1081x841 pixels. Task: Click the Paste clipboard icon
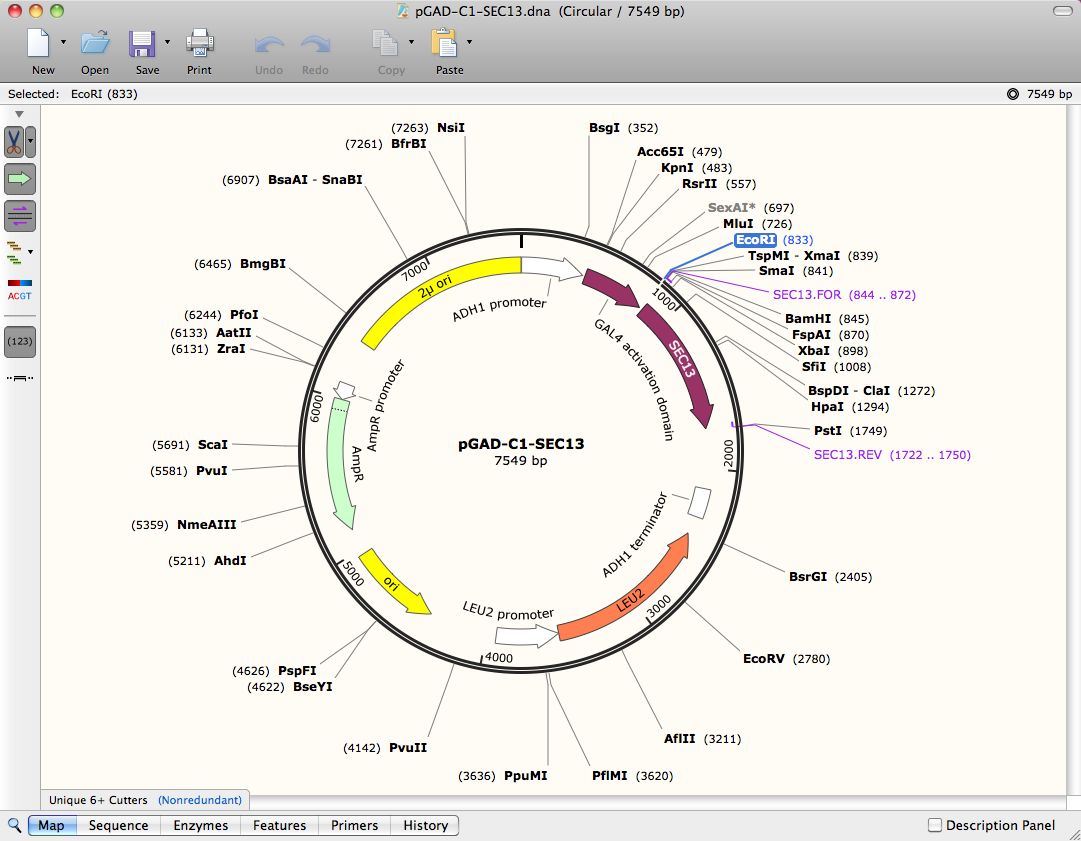pyautogui.click(x=443, y=44)
